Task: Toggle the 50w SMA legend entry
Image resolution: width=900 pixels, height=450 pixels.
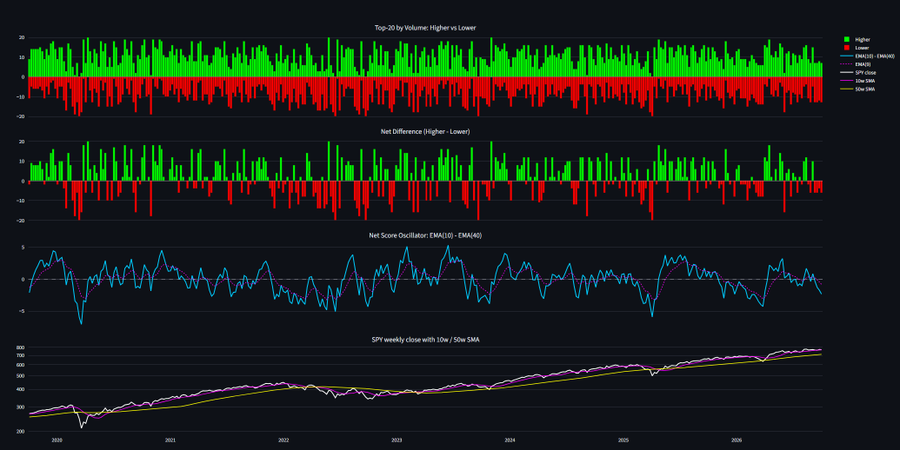Action: point(858,90)
